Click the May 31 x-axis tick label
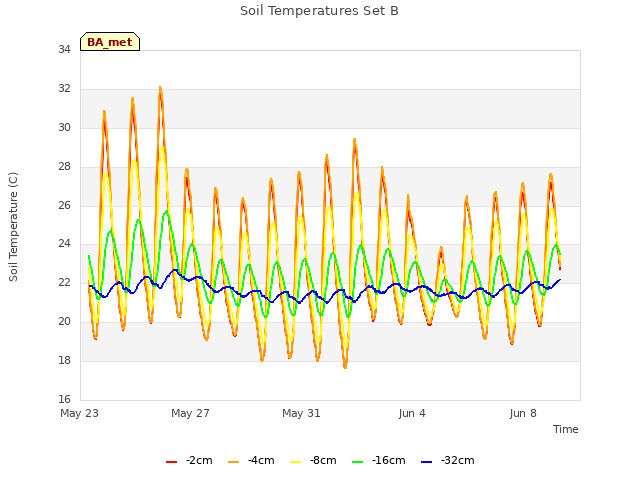Viewport: 640px width, 480px height. (301, 413)
